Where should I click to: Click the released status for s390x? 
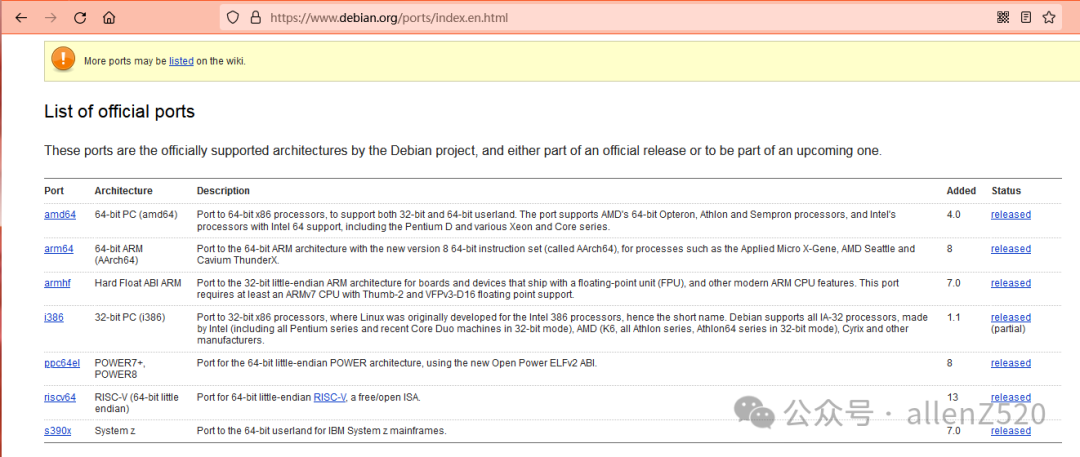tap(1010, 431)
